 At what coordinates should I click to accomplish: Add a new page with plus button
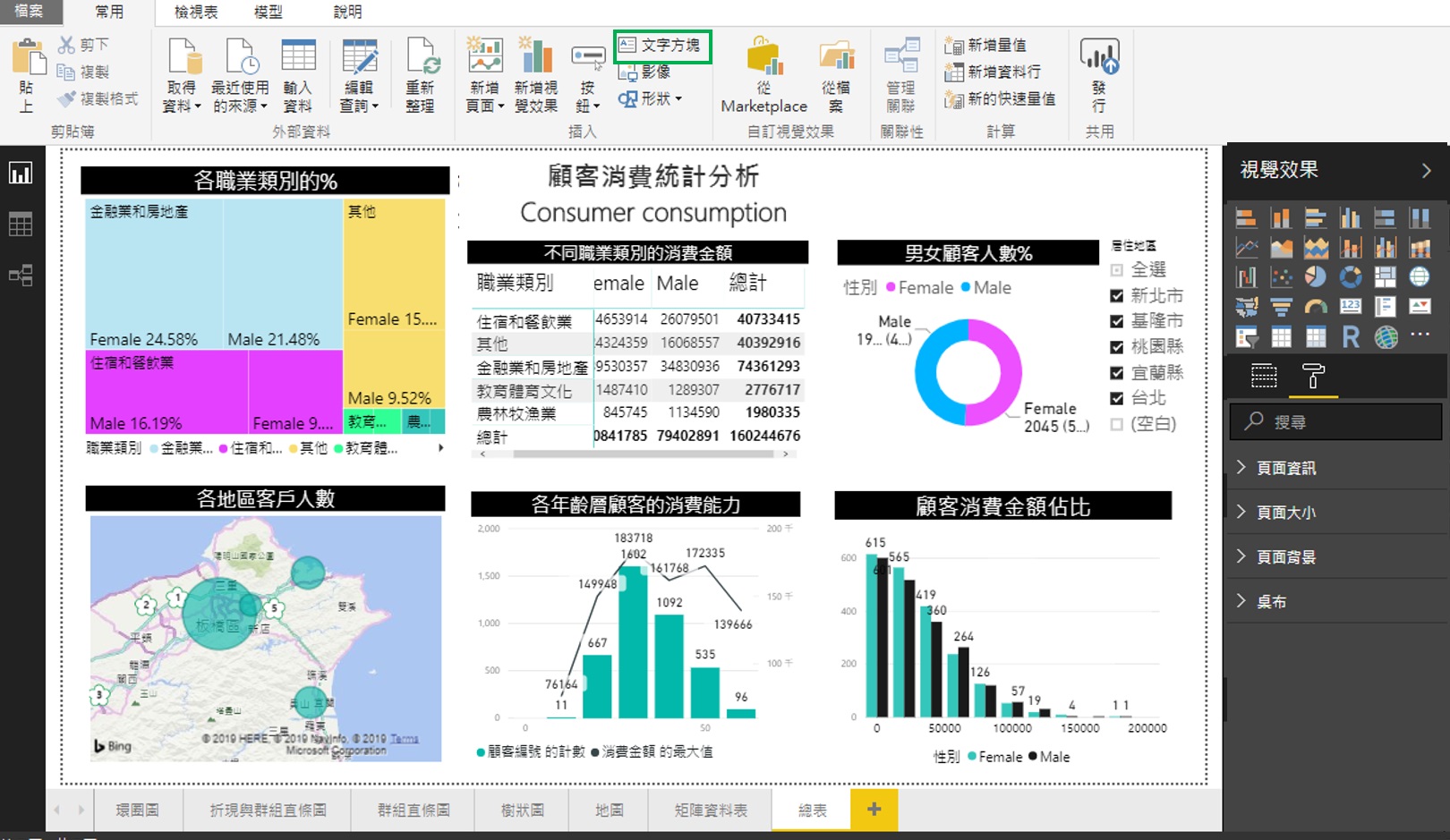[874, 810]
